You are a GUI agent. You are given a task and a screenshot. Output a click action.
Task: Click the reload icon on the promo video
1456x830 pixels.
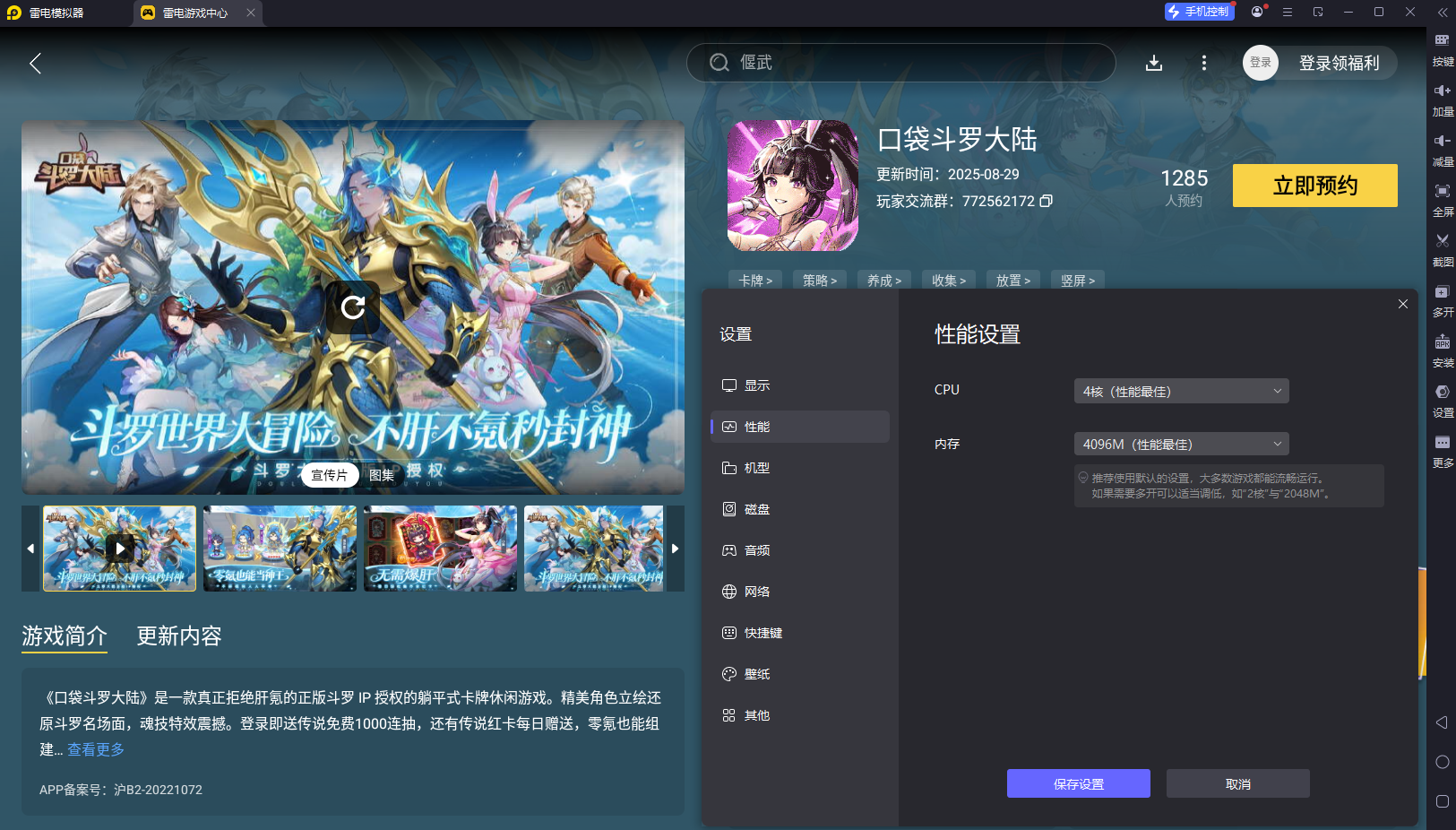[353, 307]
